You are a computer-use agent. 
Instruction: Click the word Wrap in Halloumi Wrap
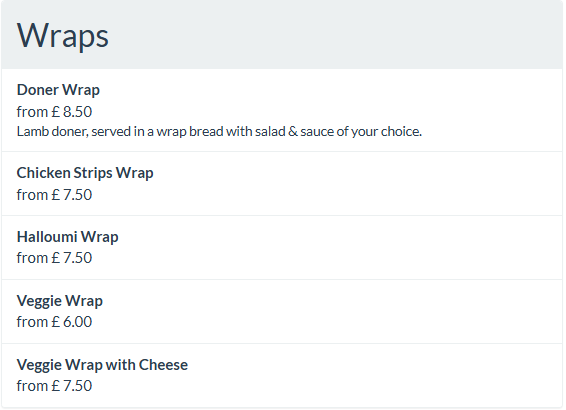99,237
